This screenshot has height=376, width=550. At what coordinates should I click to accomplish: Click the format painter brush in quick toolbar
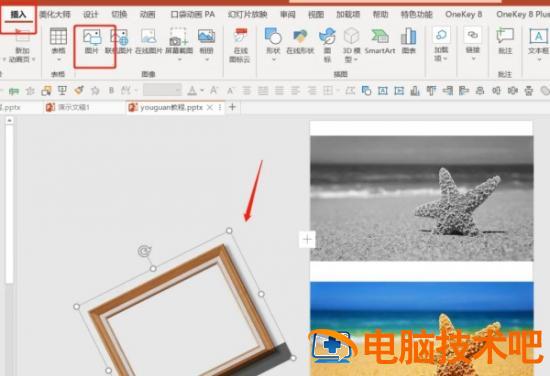coord(79,90)
